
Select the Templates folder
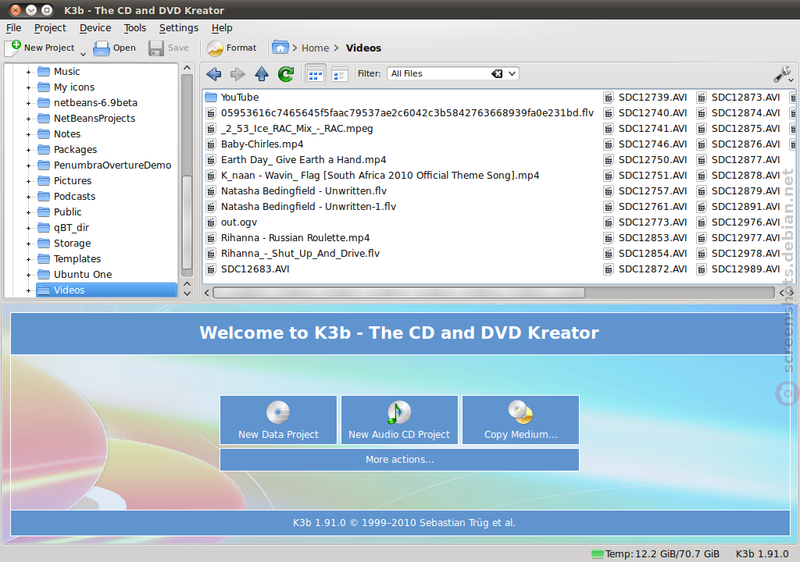pos(77,259)
